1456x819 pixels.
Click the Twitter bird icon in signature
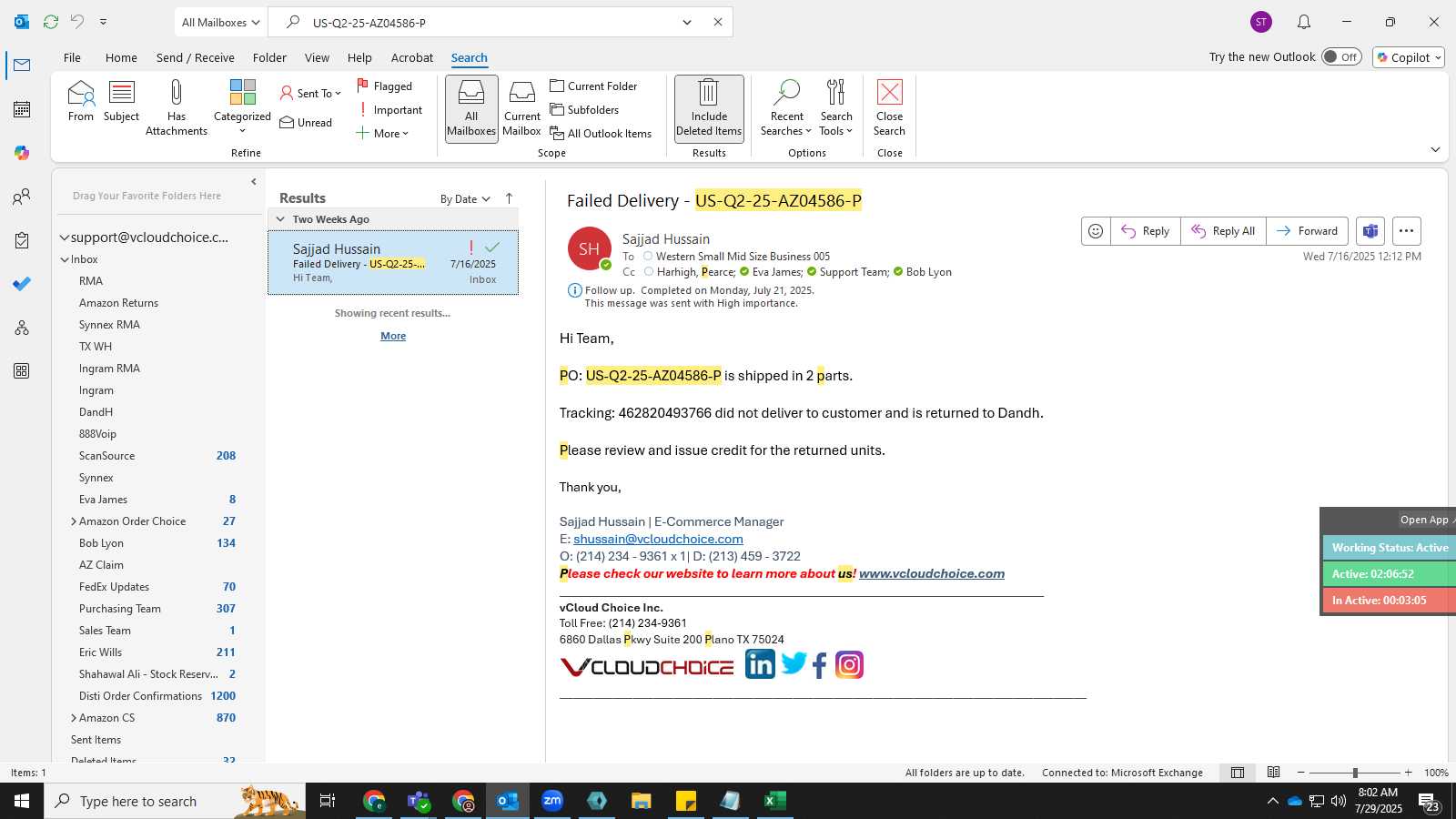click(x=794, y=664)
